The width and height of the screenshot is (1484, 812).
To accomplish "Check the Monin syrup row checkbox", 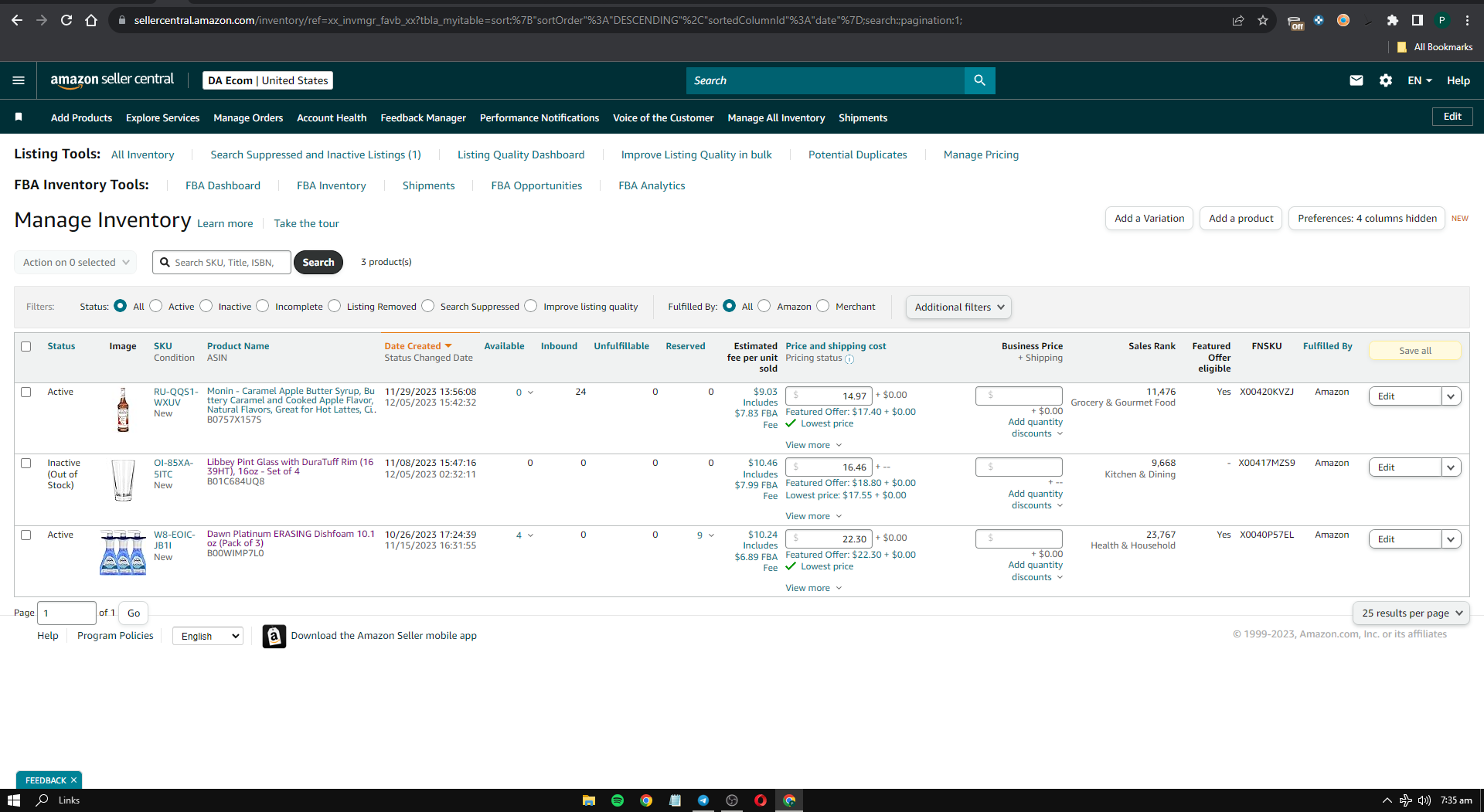I will tap(26, 392).
